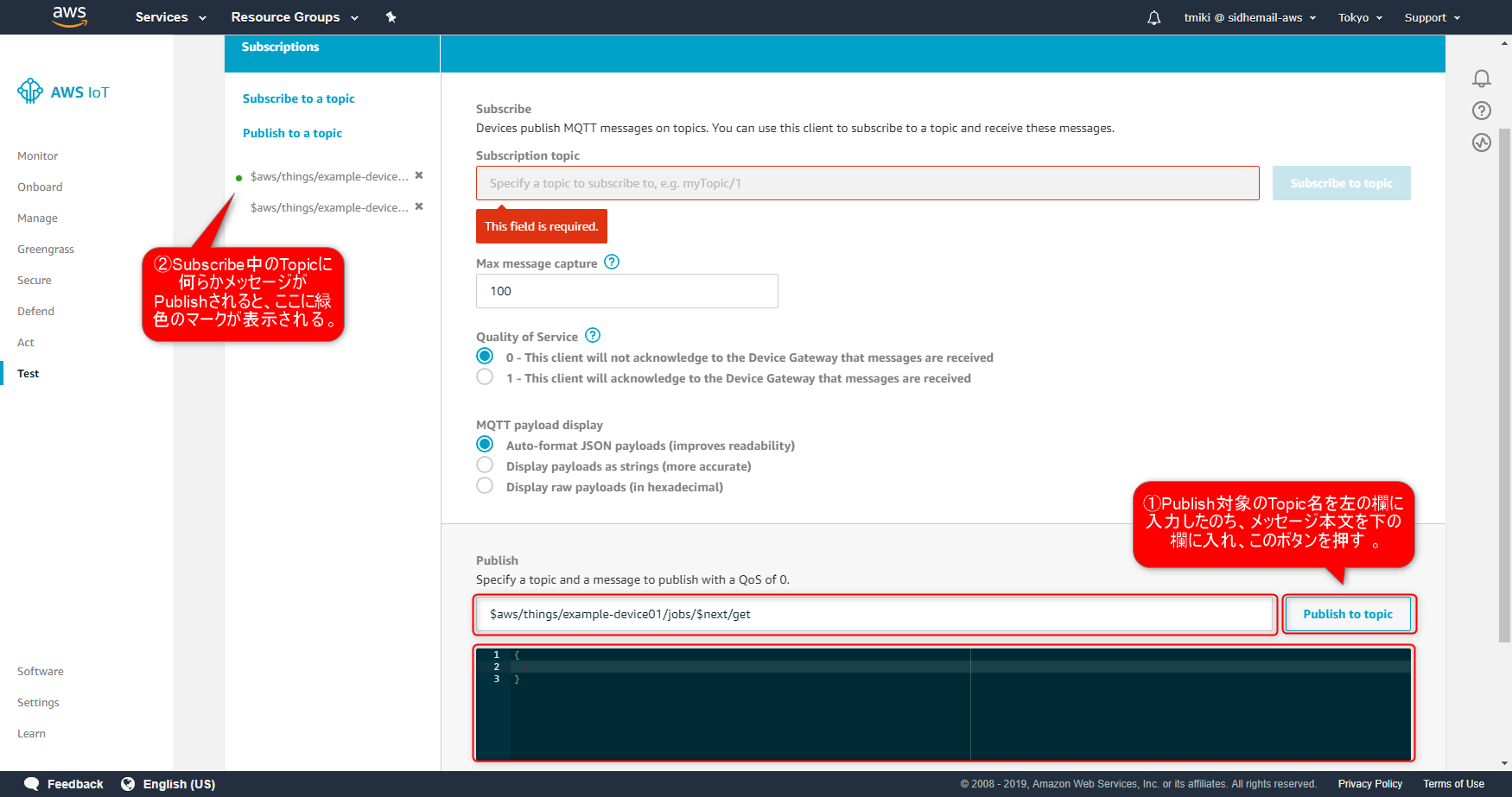Image resolution: width=1512 pixels, height=797 pixels.
Task: Select Auto-format JSON payloads option
Action: click(485, 445)
